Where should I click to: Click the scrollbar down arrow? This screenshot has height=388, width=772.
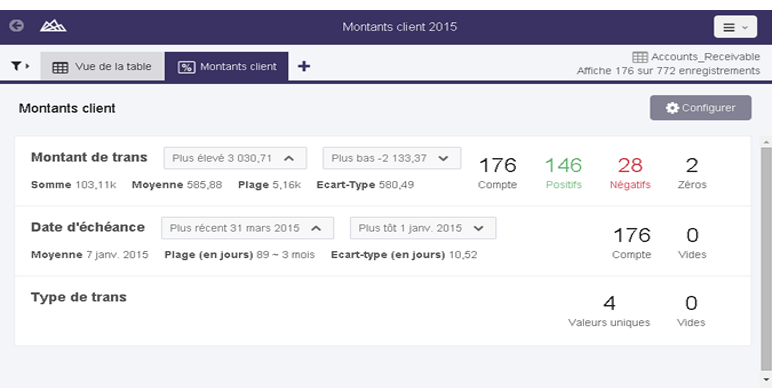(766, 380)
